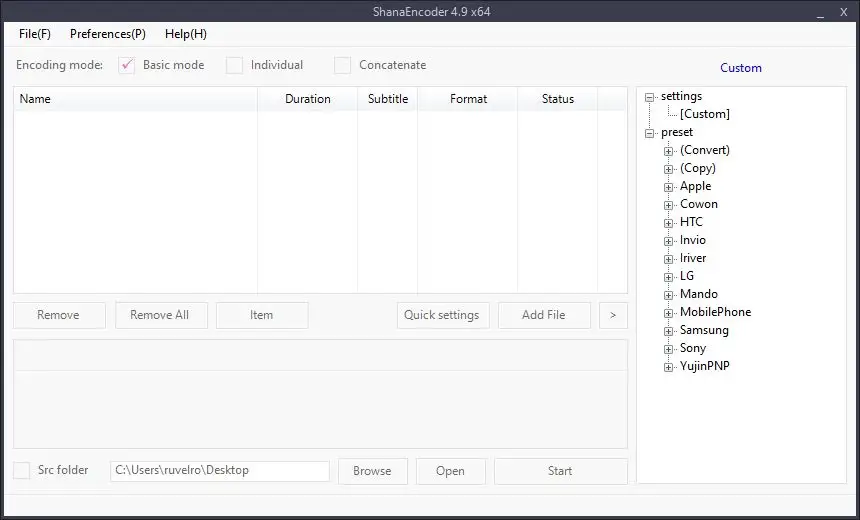Expand the Samsung preset group
The image size is (860, 520).
click(x=668, y=331)
